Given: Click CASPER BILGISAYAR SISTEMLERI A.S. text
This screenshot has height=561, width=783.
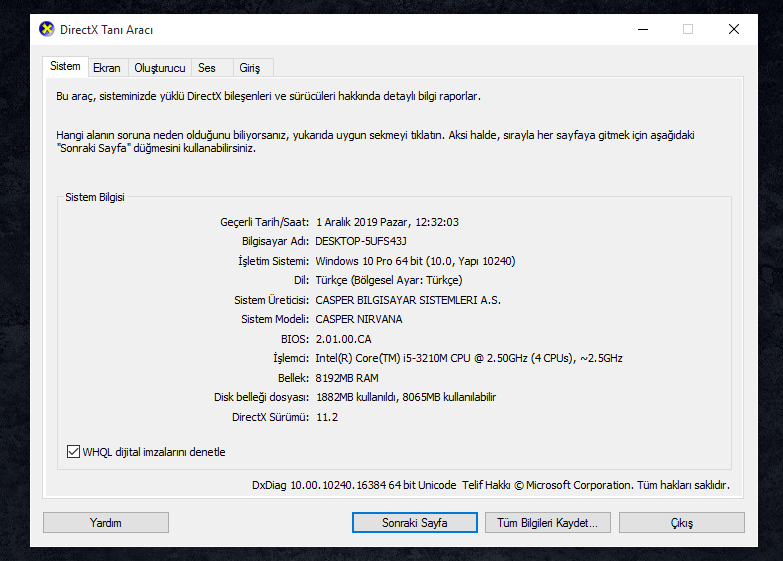Looking at the screenshot, I should tap(408, 300).
